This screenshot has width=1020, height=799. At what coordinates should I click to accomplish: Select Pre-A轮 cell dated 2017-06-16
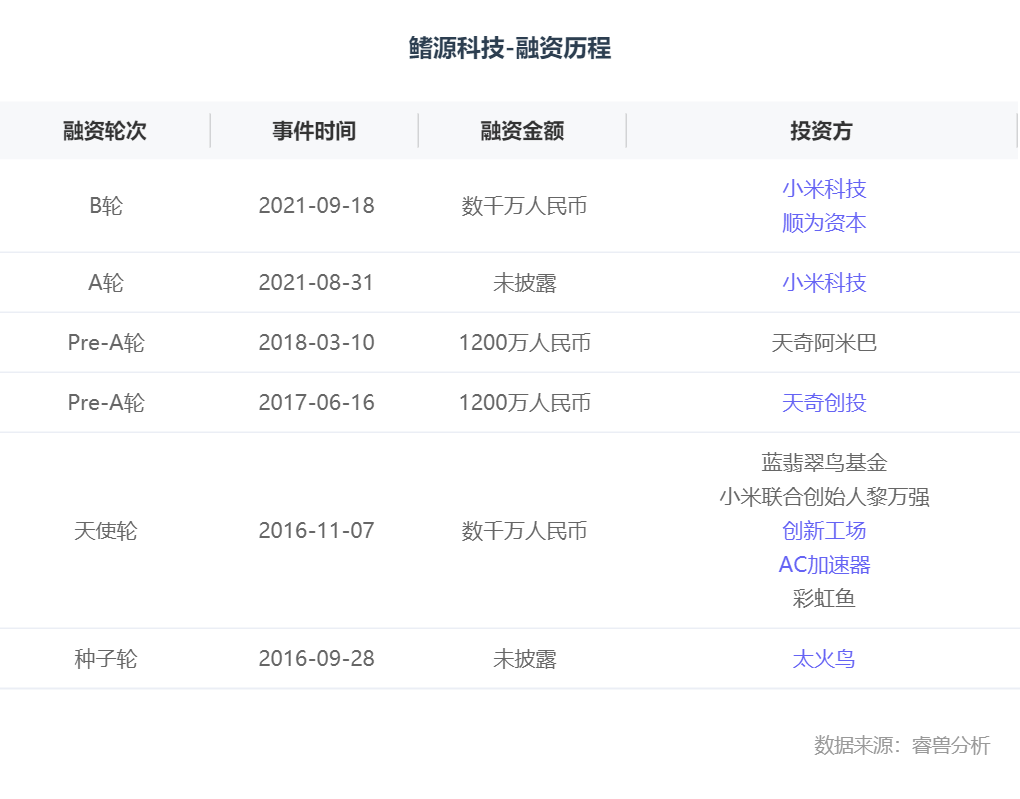(x=105, y=403)
